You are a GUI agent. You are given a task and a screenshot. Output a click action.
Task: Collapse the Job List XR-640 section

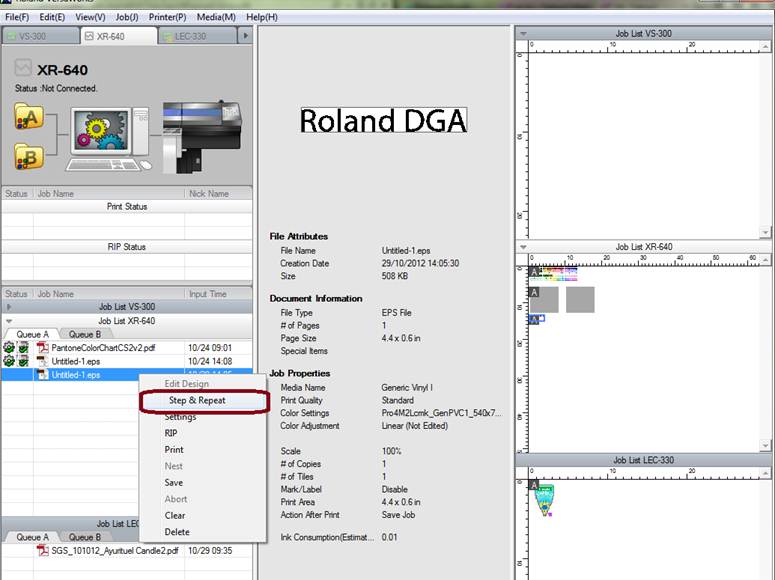[x=8, y=321]
